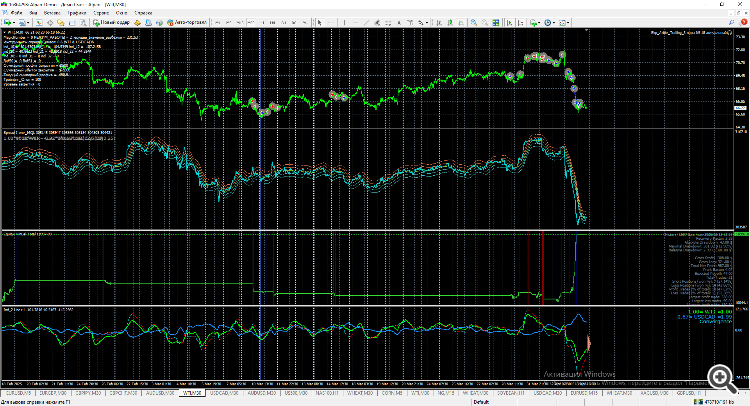Image resolution: width=750 pixels, height=406 pixels.
Task: Open the Окно menu
Action: point(121,13)
